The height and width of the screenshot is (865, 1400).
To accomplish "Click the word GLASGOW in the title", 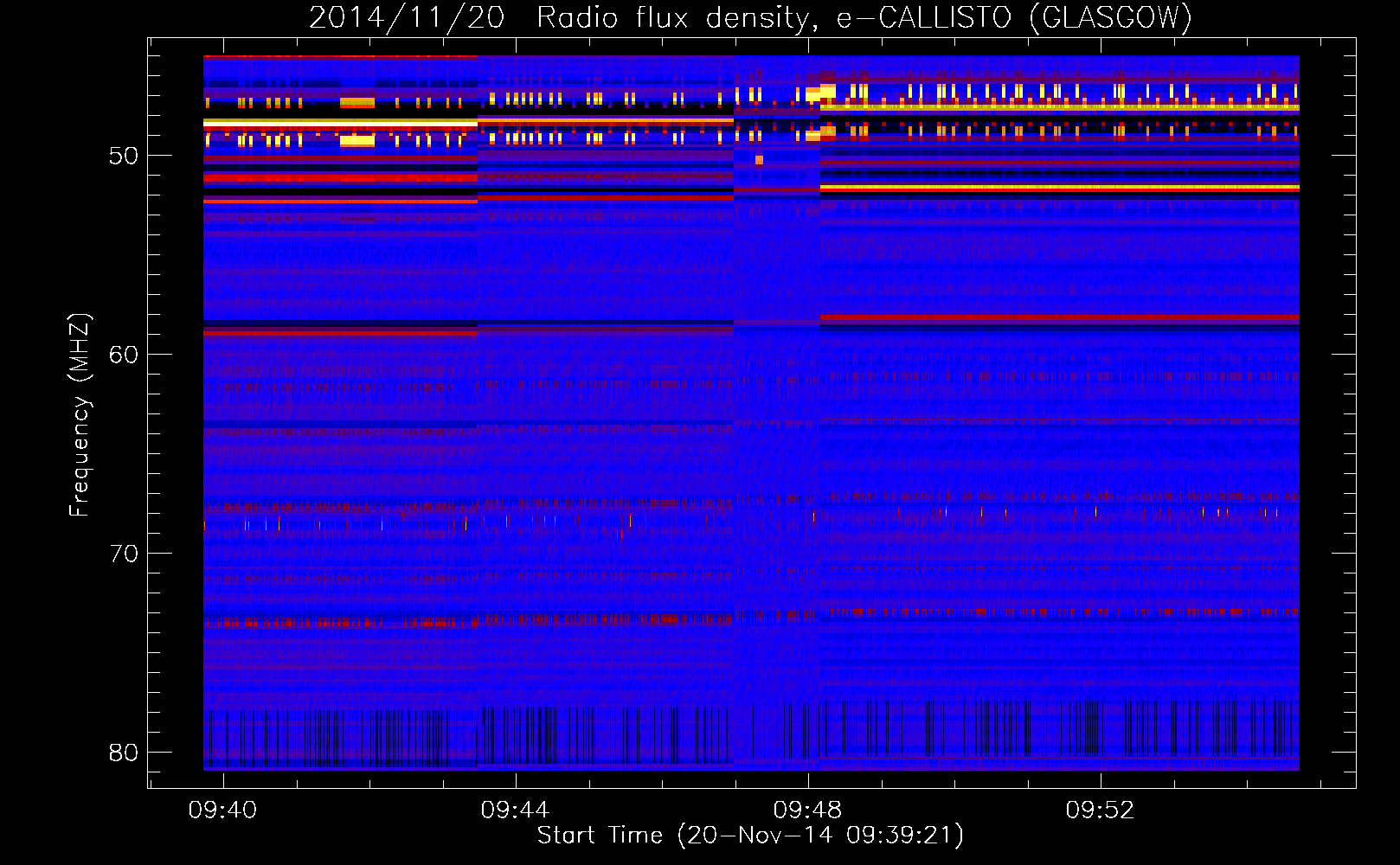I will [1112, 17].
